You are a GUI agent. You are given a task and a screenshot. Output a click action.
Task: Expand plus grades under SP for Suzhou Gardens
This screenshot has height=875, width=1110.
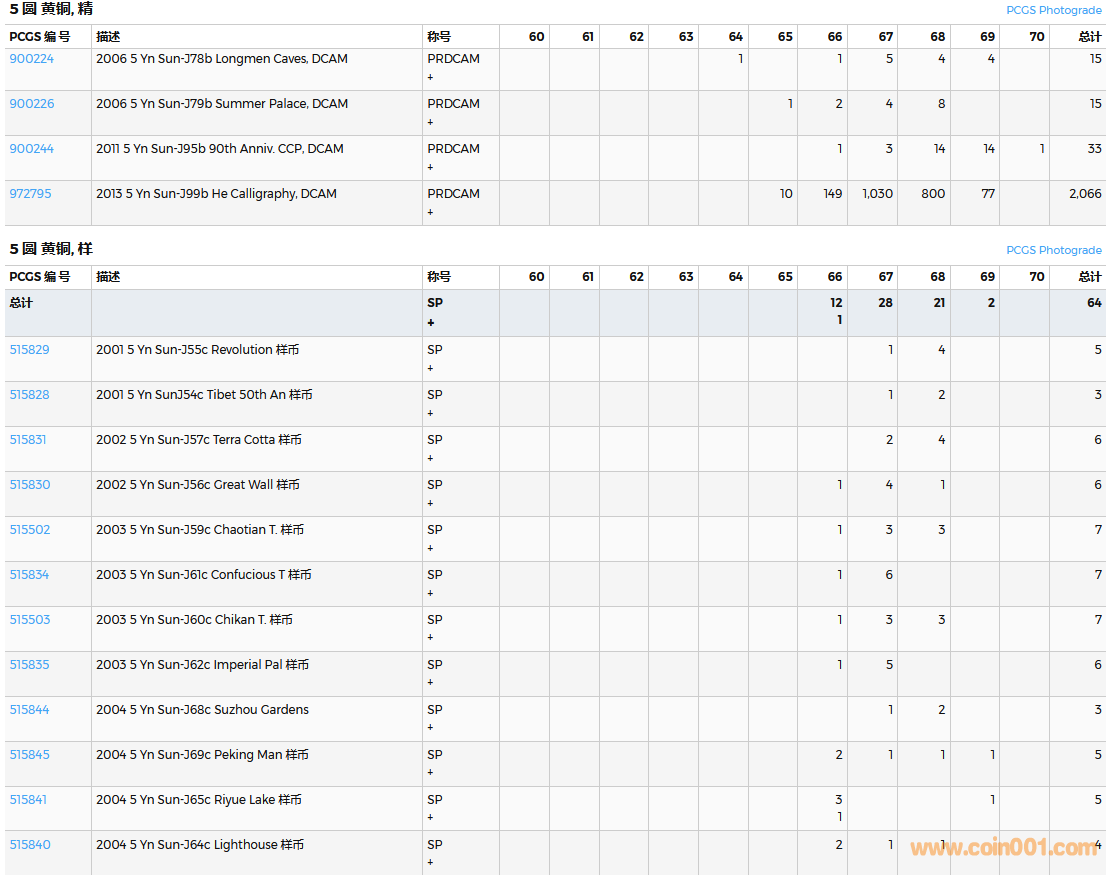click(431, 728)
